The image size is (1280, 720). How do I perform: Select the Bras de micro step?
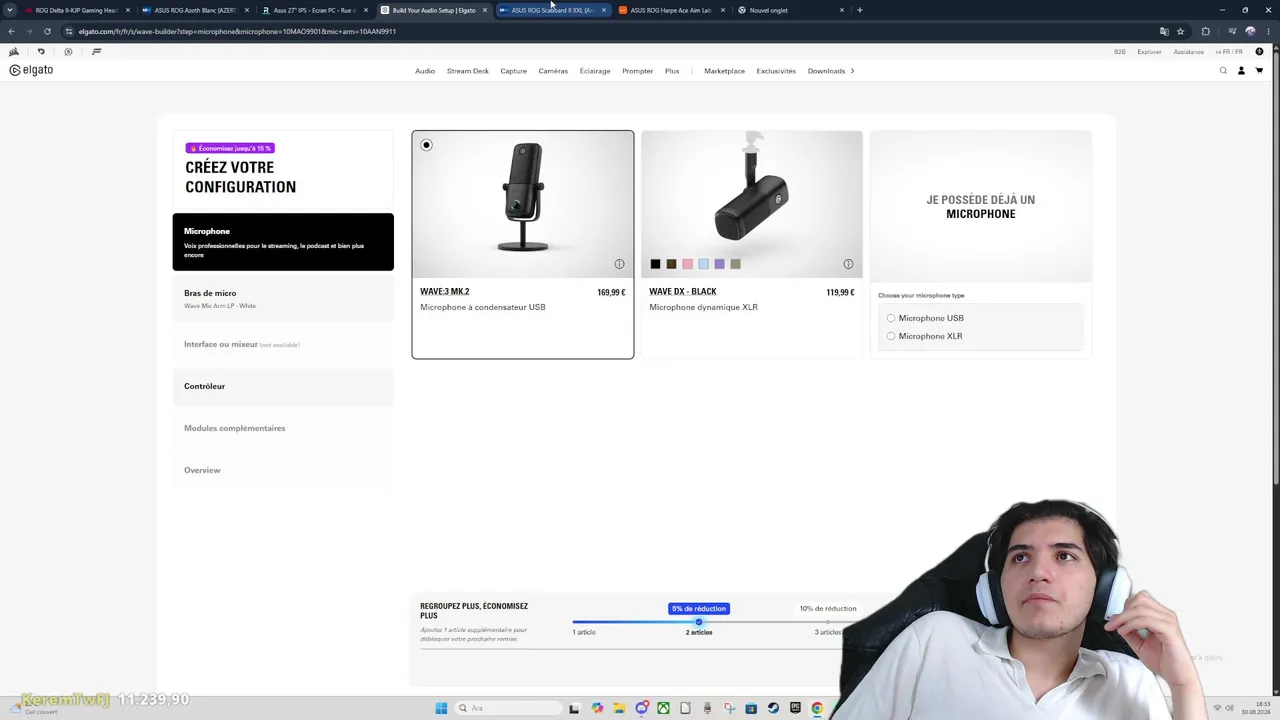pos(283,299)
